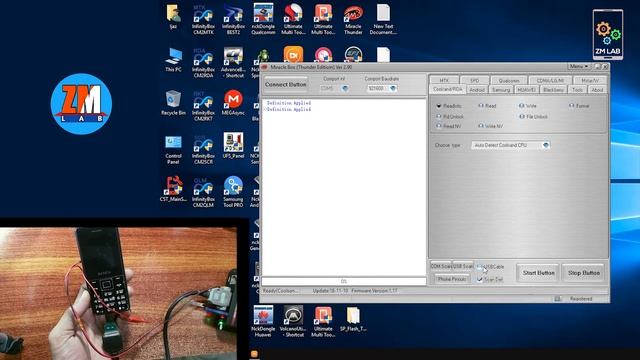640x360 pixels.
Task: Expand the Comport Baudrate dropdown
Action: [393, 88]
